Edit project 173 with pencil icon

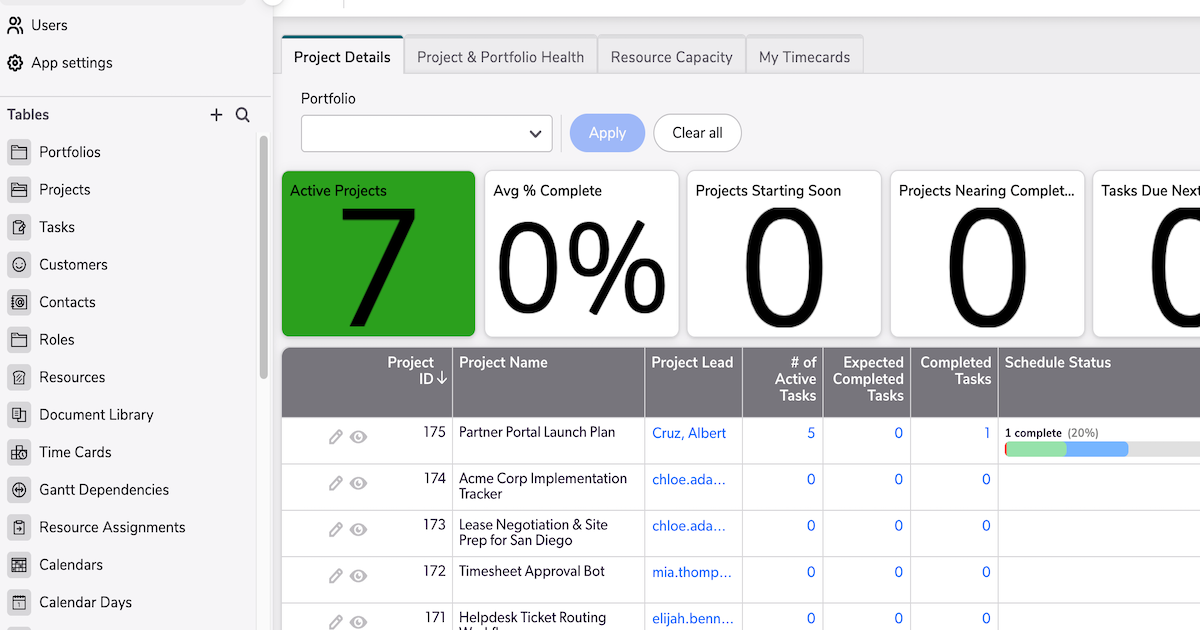336,529
